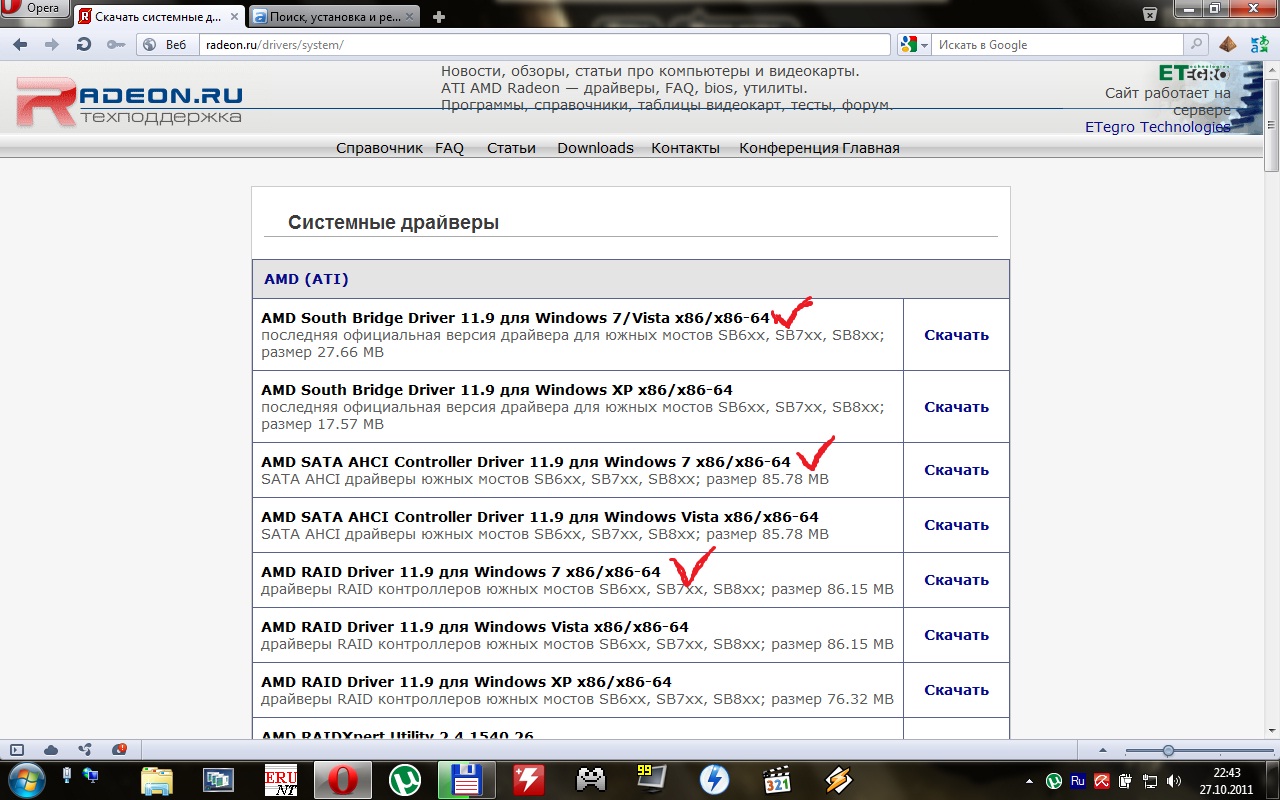Click the 'Веб' site badge in address bar
1280x800 pixels.
click(164, 45)
